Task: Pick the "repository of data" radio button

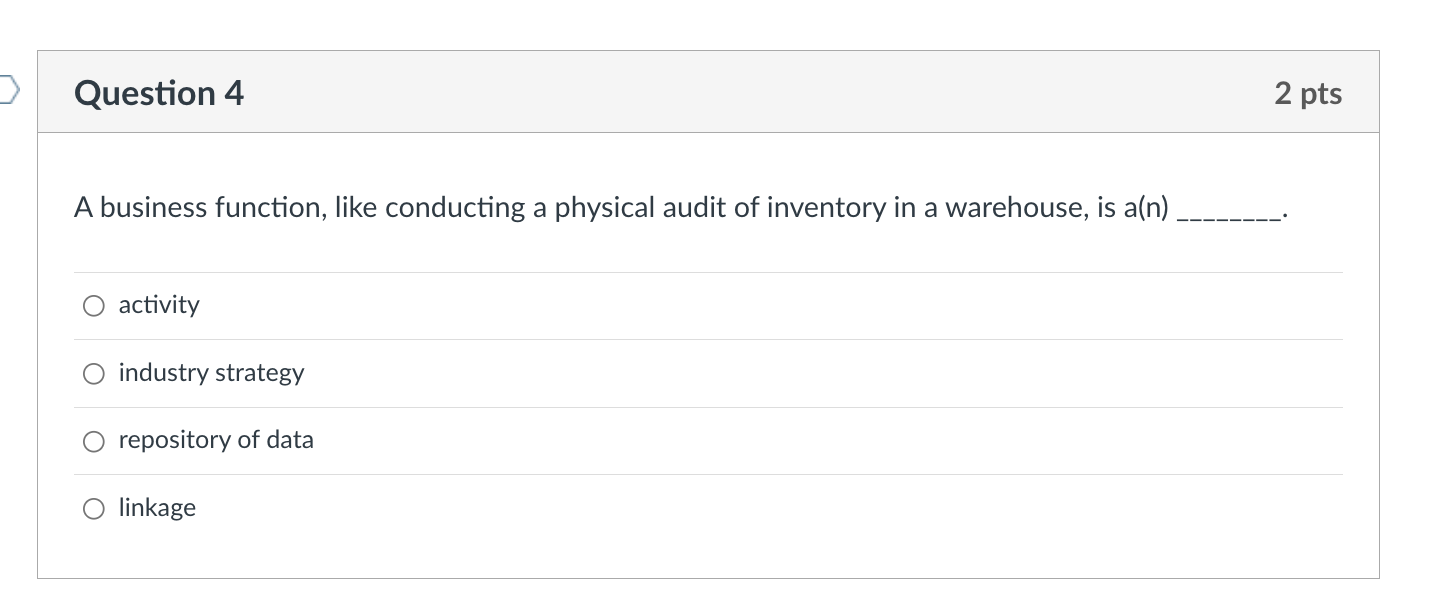Action: click(93, 441)
